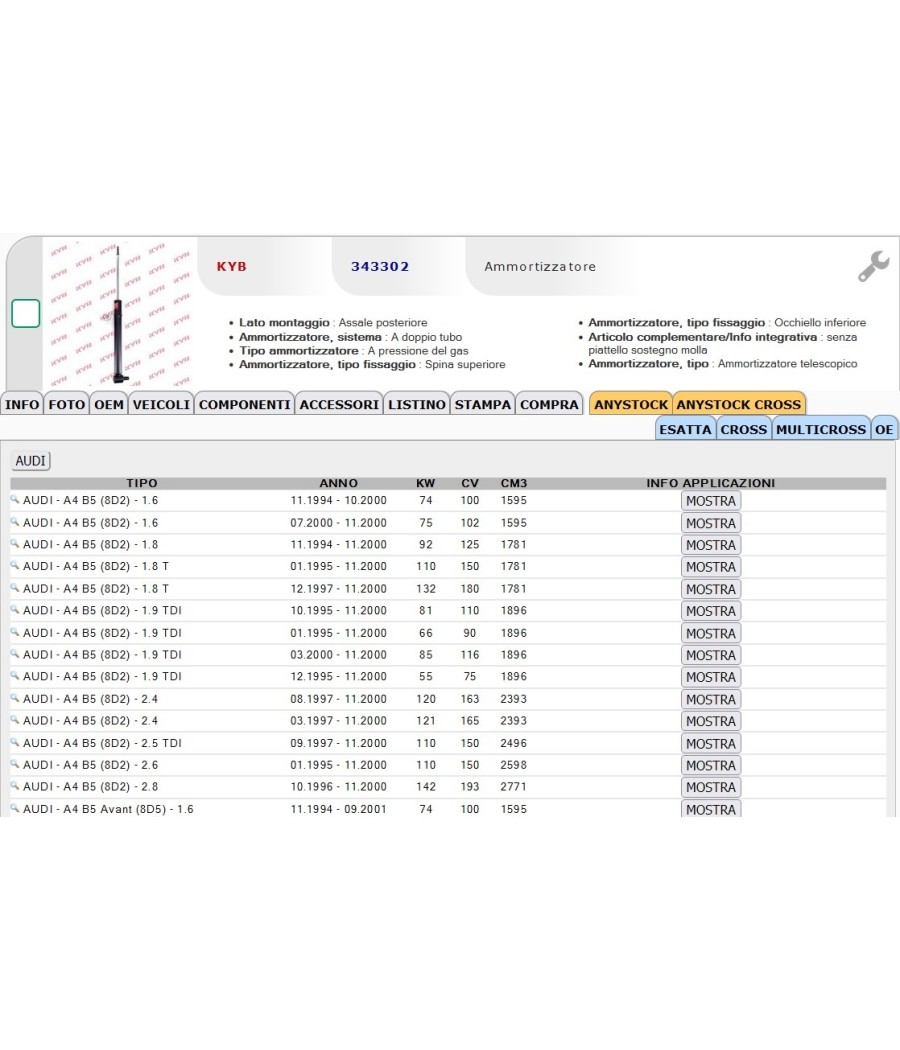The height and width of the screenshot is (1050, 900).
Task: Select the ESATTA sub-tab
Action: 685,429
